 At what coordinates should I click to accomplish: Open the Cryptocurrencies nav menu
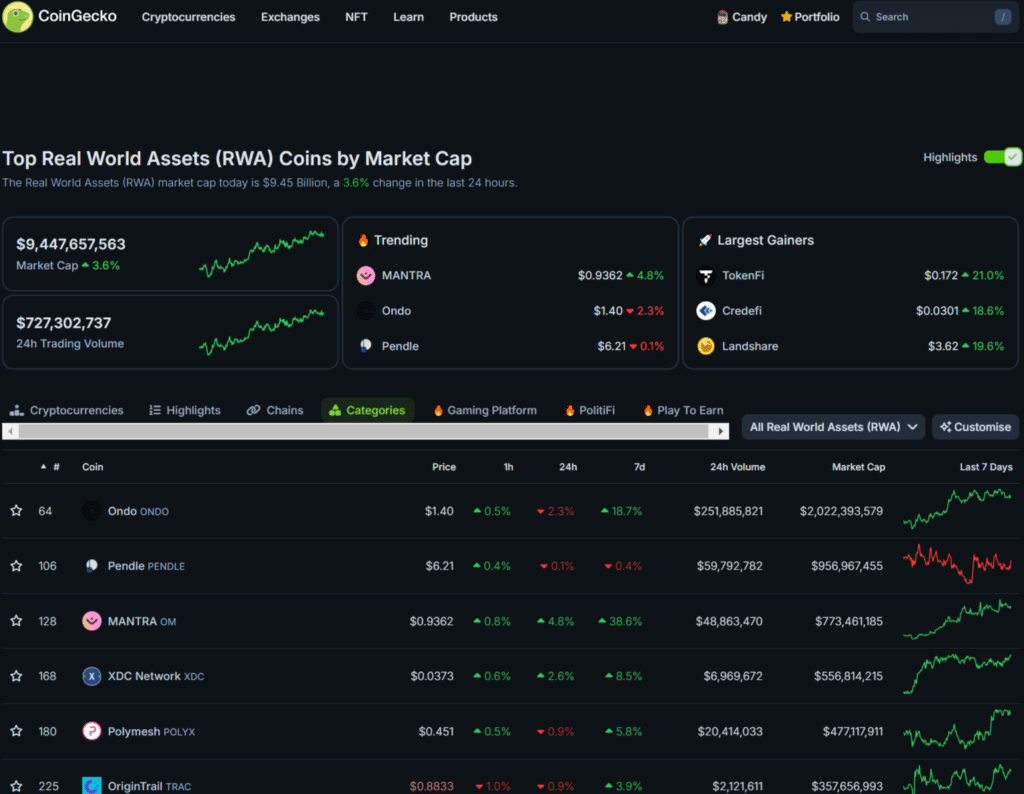[x=188, y=17]
